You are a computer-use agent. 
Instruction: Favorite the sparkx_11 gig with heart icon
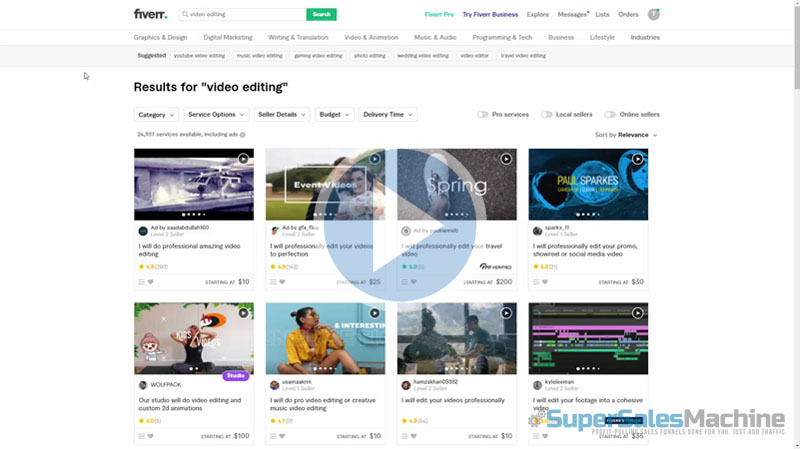(x=546, y=282)
